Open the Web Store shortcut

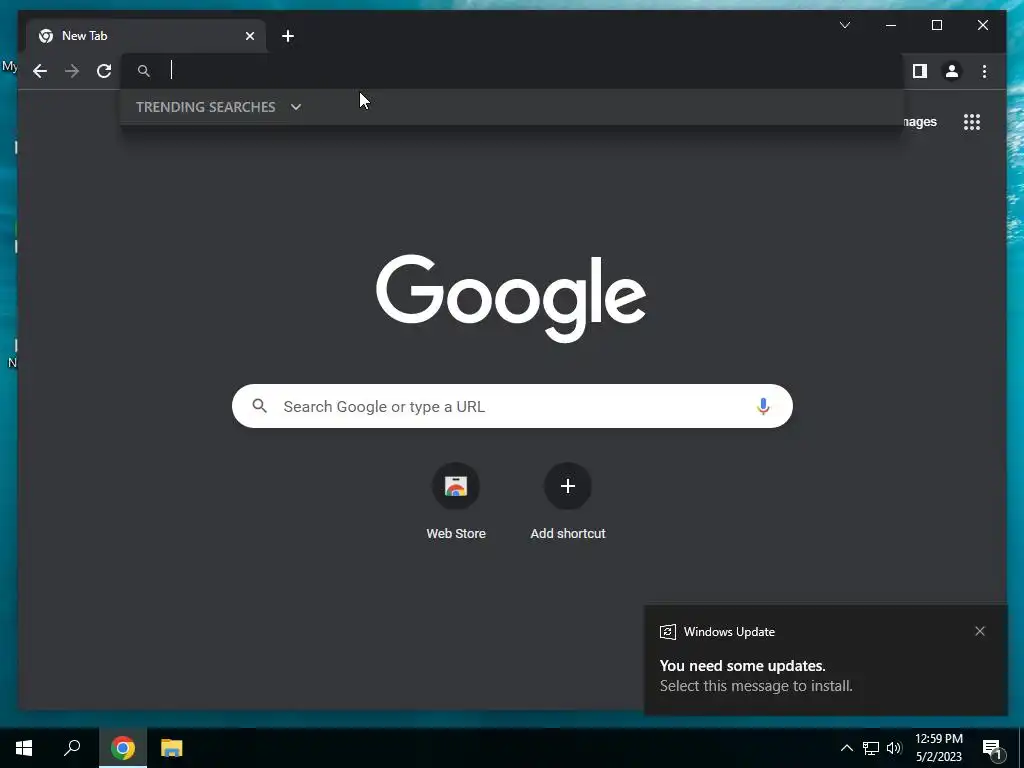[456, 502]
